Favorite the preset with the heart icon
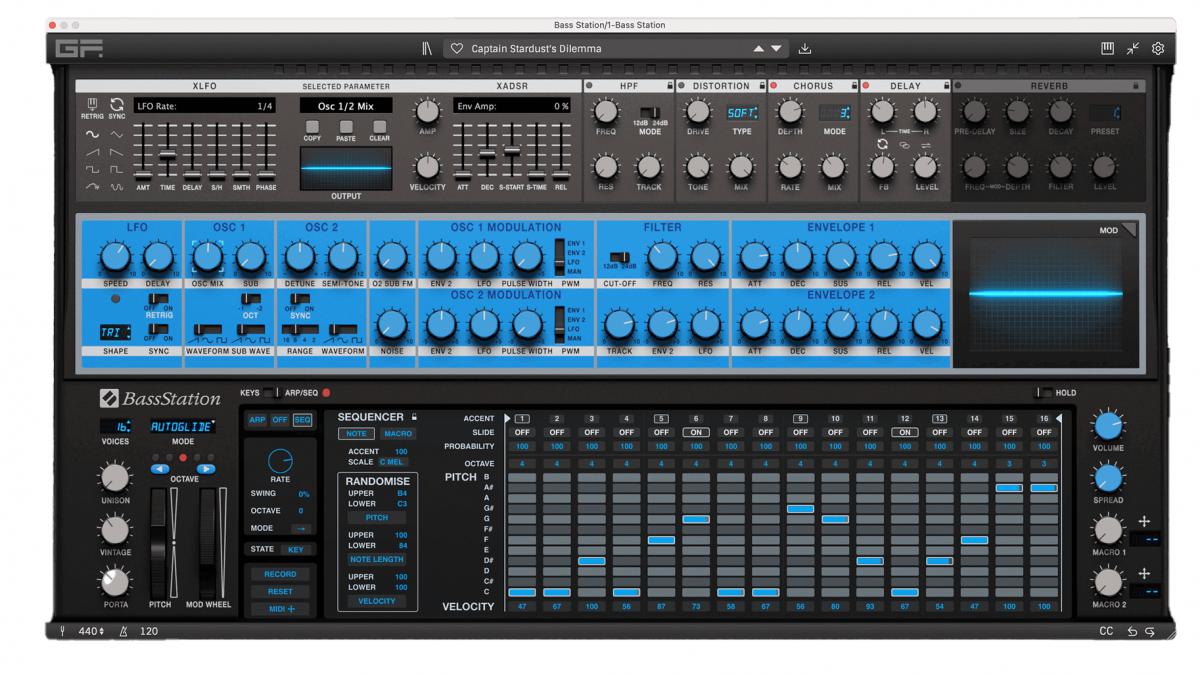1200x675 pixels. pyautogui.click(x=457, y=48)
